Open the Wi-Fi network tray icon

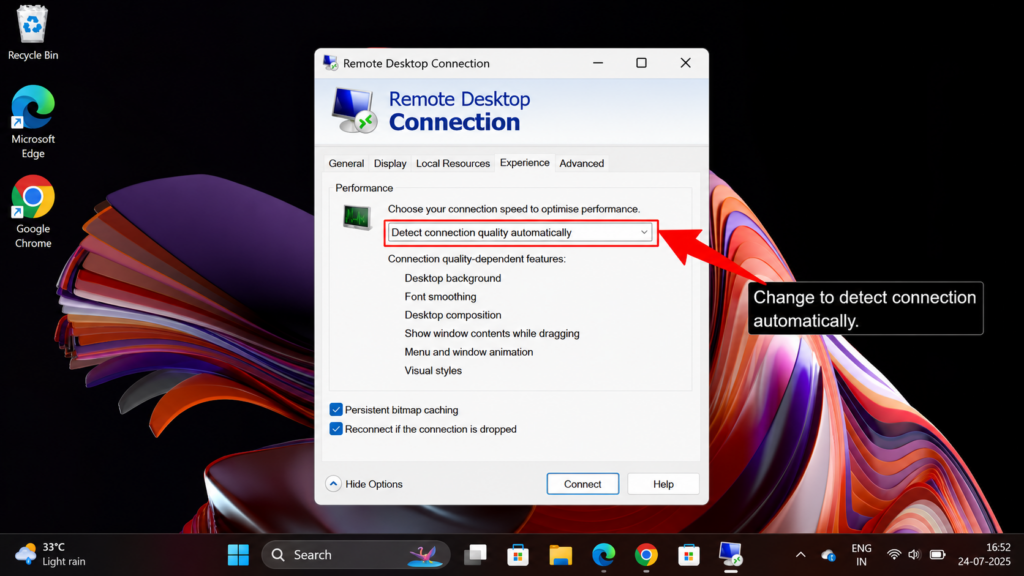tap(894, 554)
